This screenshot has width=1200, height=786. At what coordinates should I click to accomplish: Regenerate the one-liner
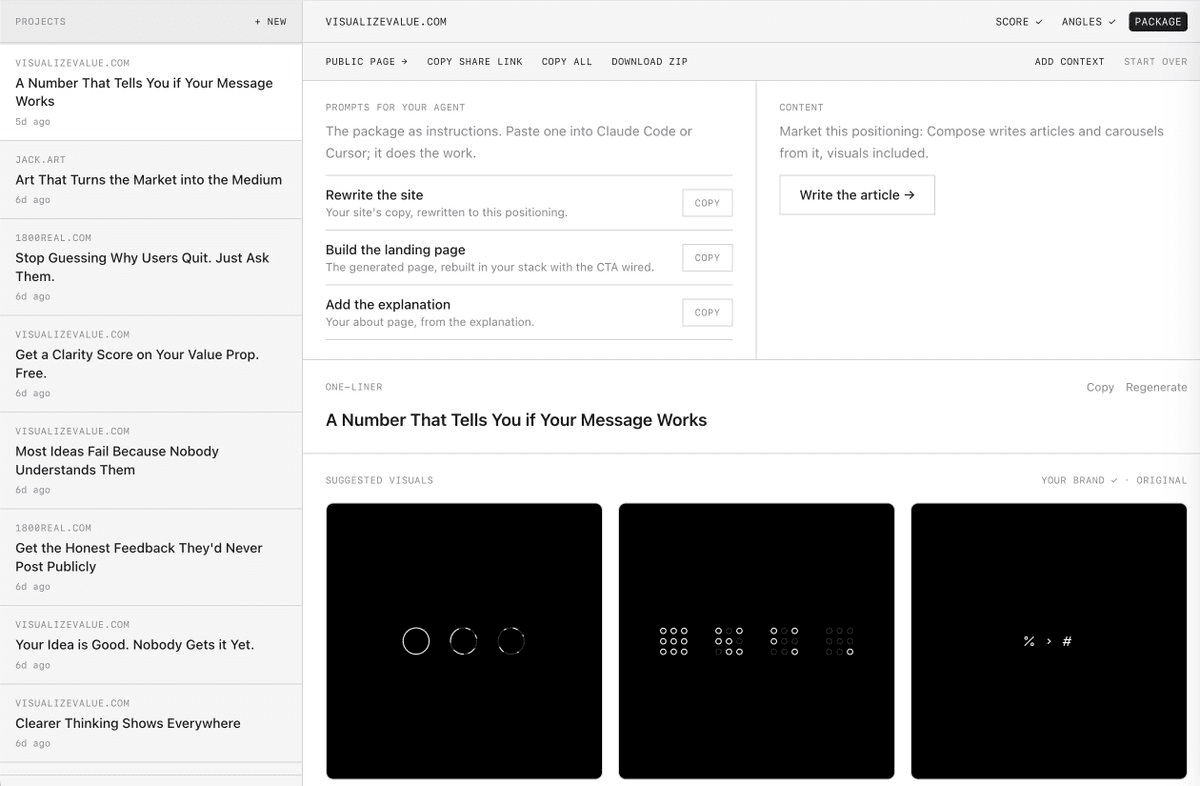1156,387
